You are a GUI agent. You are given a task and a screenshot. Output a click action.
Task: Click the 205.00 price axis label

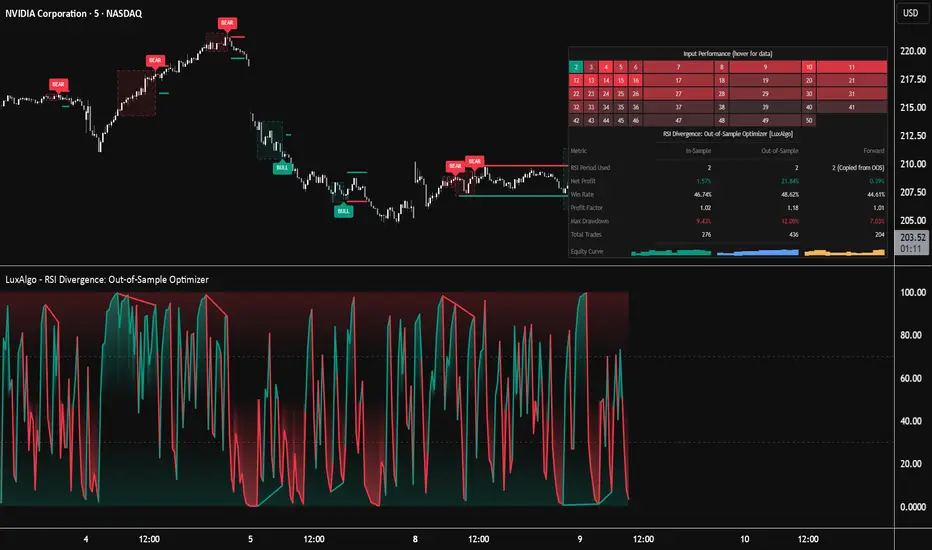pyautogui.click(x=913, y=221)
